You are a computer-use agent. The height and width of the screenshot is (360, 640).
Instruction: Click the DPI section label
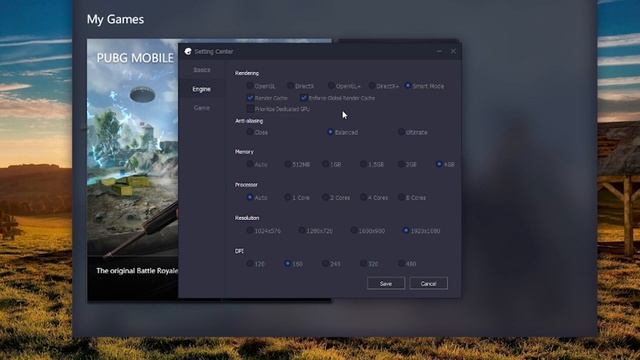pos(239,251)
